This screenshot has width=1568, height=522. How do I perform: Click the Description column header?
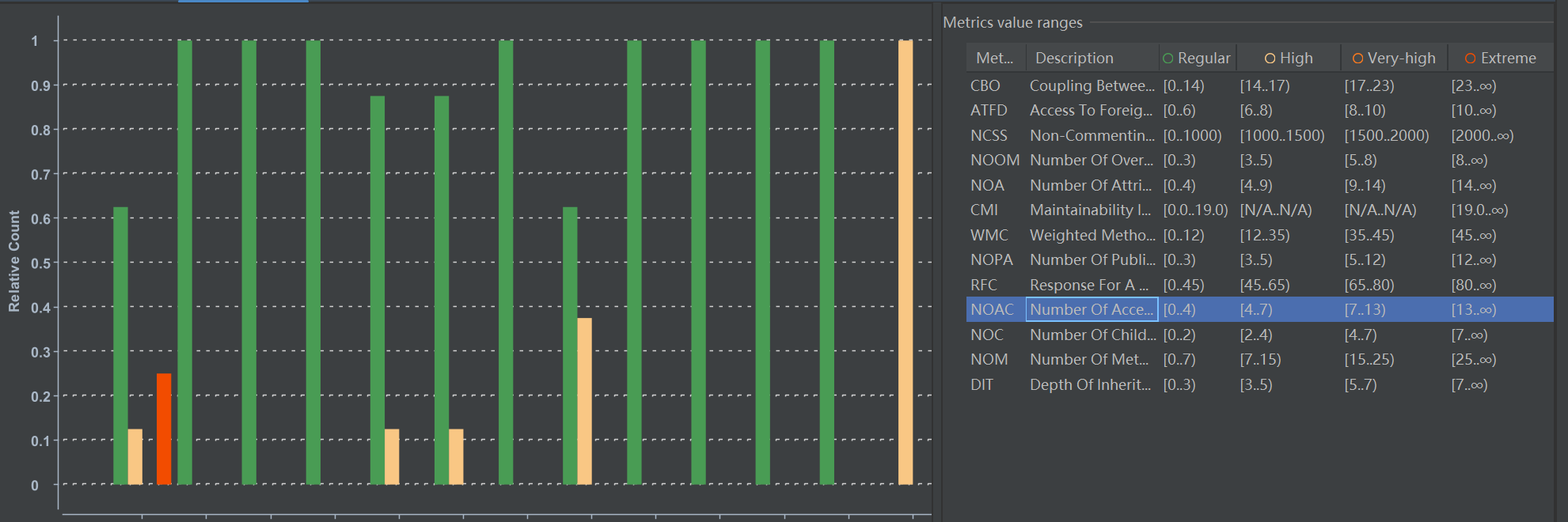1092,58
